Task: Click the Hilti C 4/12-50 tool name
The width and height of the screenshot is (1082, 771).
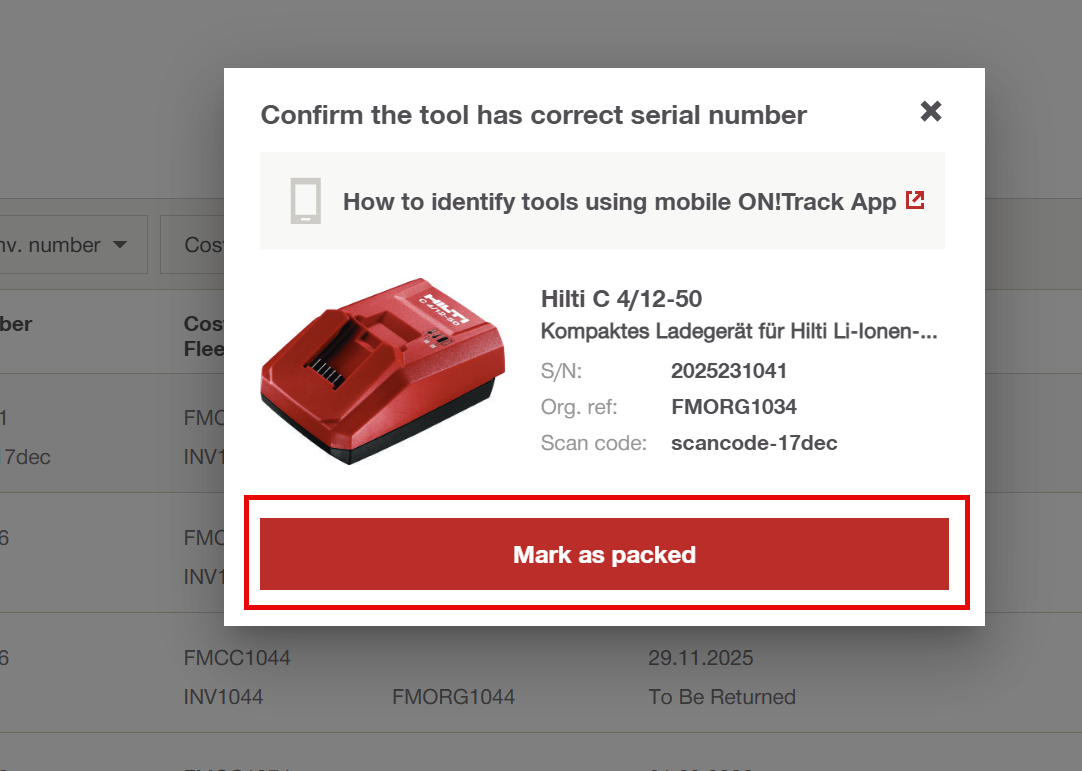Action: 621,298
